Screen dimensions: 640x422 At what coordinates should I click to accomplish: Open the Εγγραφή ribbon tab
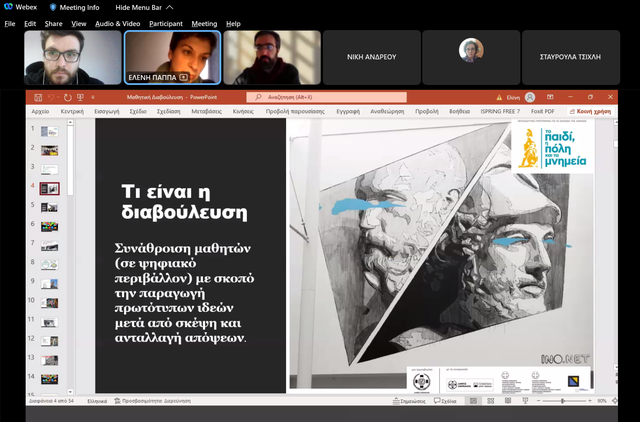point(348,111)
